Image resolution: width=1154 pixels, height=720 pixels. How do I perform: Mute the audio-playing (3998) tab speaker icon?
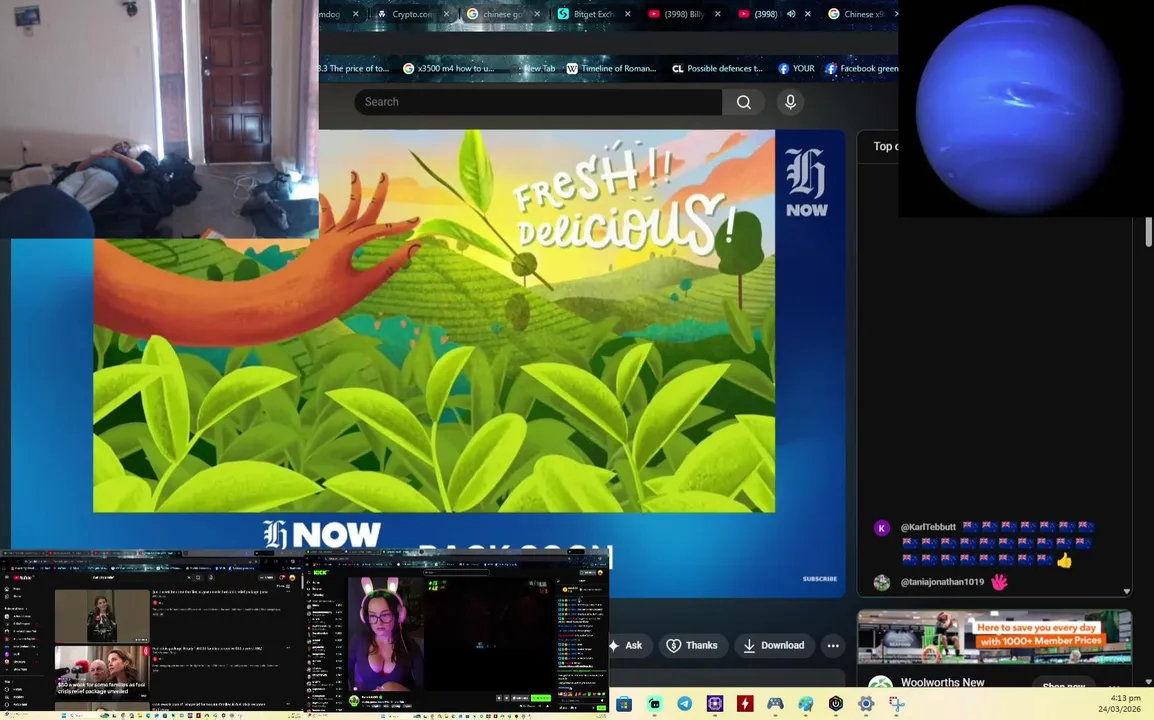(791, 14)
